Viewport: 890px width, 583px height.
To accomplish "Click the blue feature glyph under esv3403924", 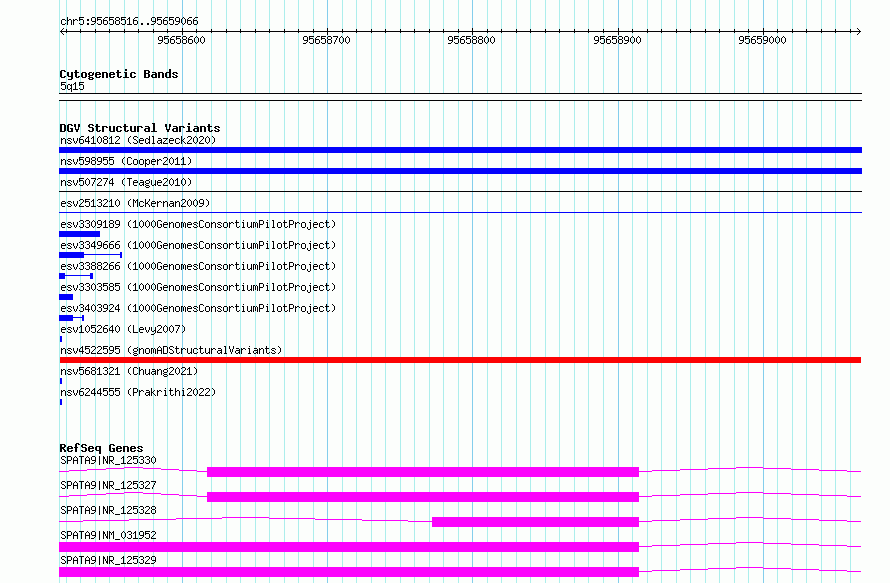I will pos(72,318).
